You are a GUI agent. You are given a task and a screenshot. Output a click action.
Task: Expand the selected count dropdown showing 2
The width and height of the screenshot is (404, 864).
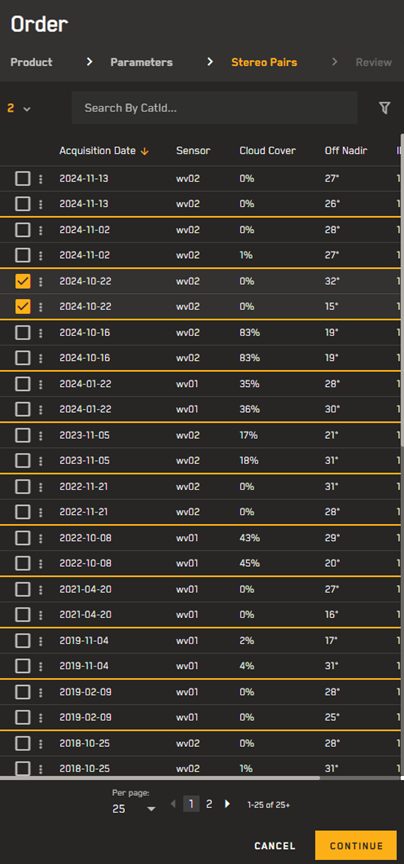tap(19, 109)
